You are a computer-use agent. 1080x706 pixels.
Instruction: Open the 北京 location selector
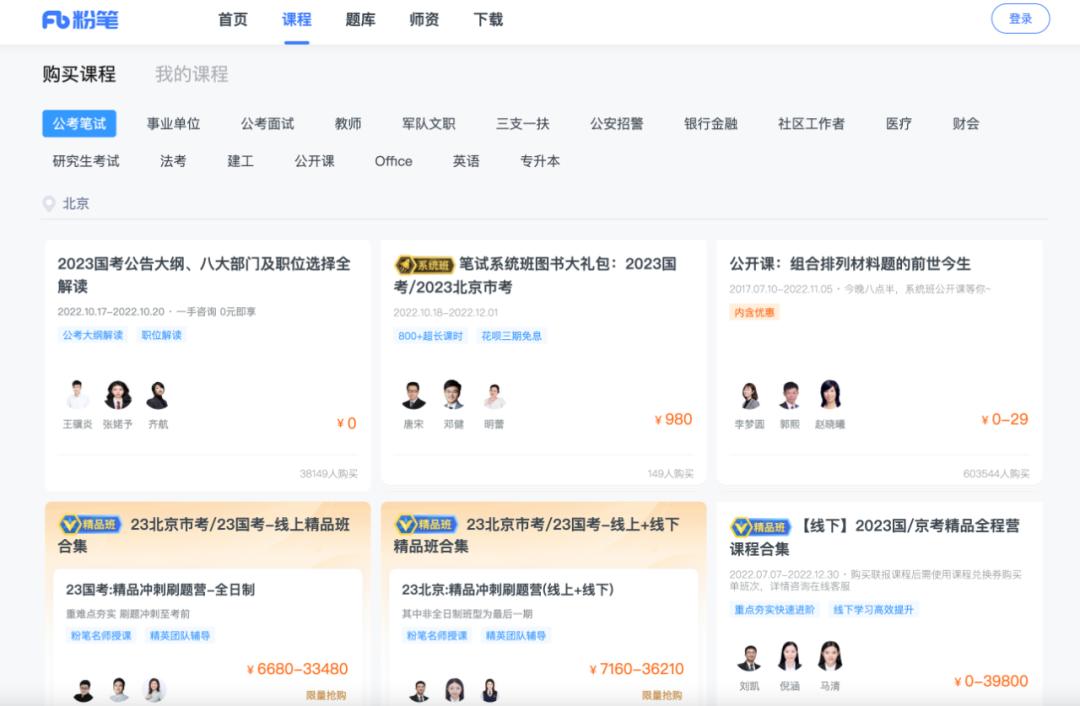(x=76, y=204)
